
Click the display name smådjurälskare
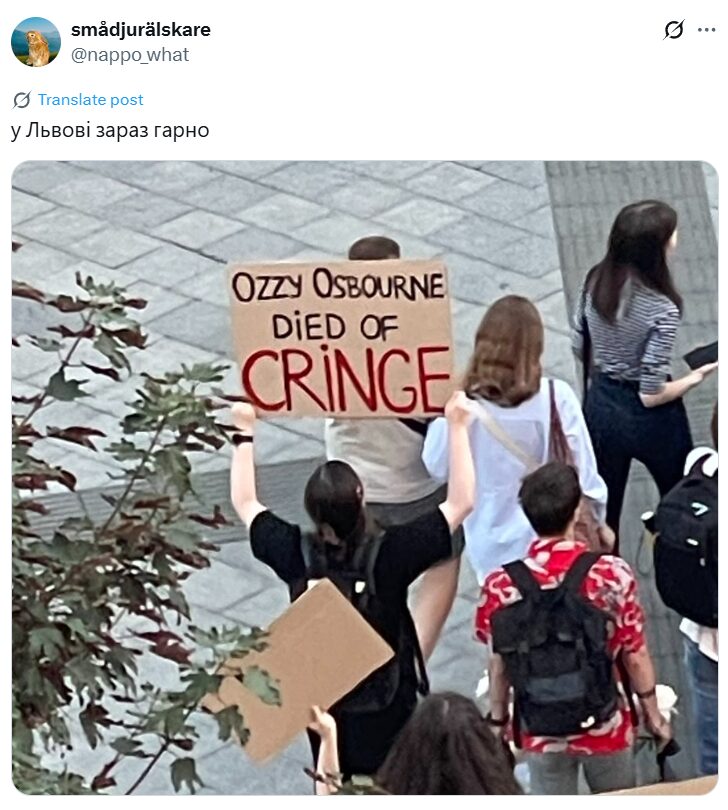pos(141,29)
